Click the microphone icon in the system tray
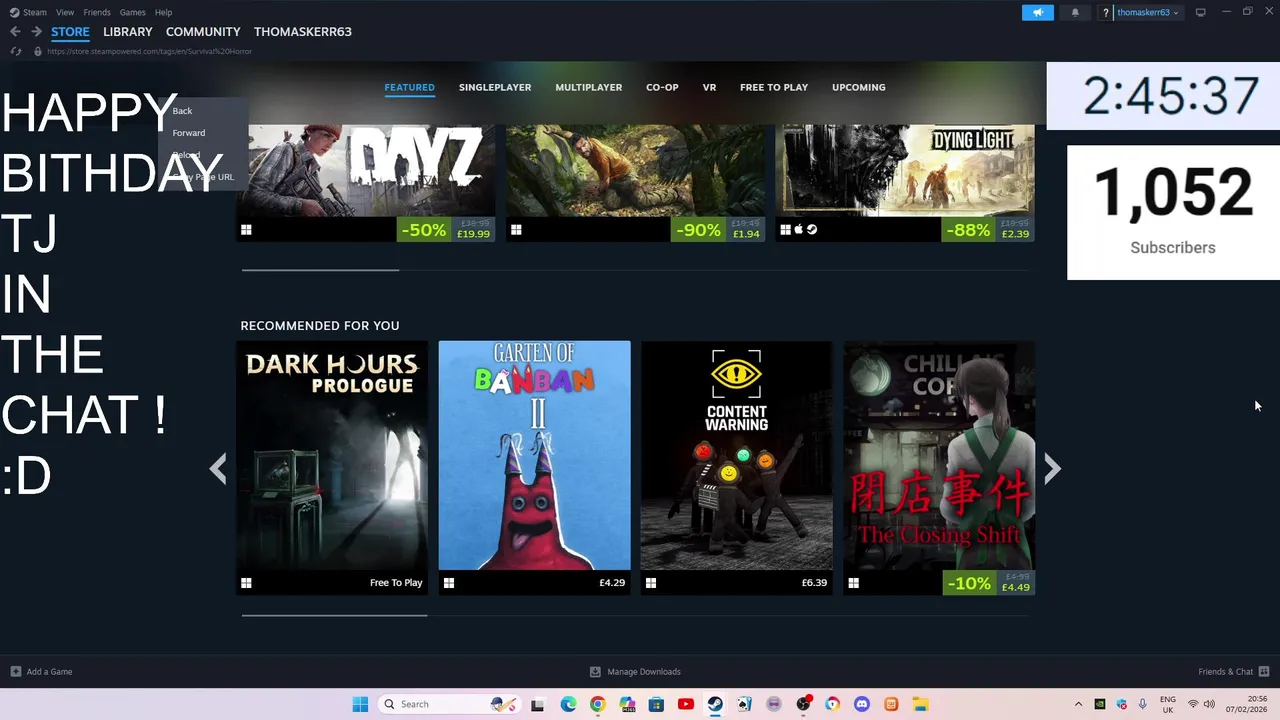 point(1142,704)
